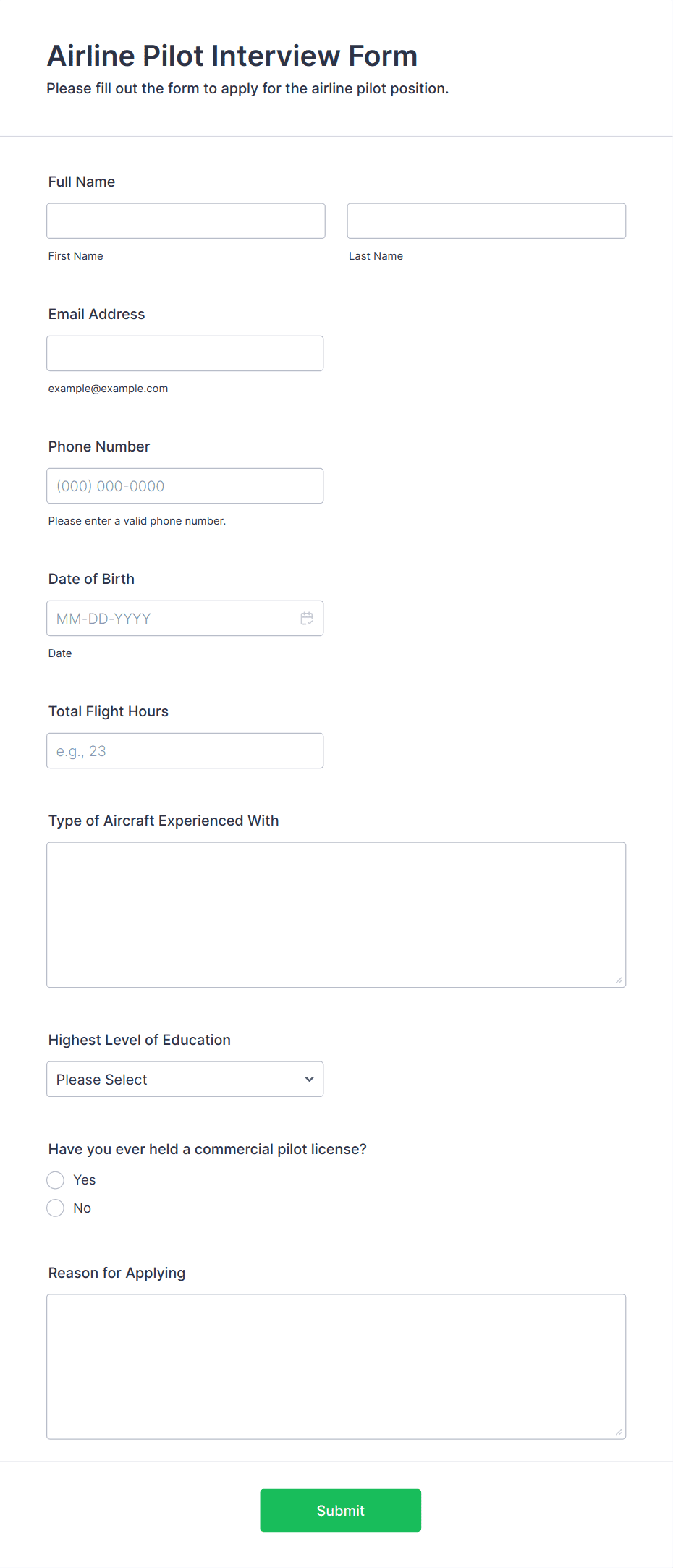This screenshot has width=673, height=1568.
Task: Focus the First Name field
Action: tap(186, 221)
